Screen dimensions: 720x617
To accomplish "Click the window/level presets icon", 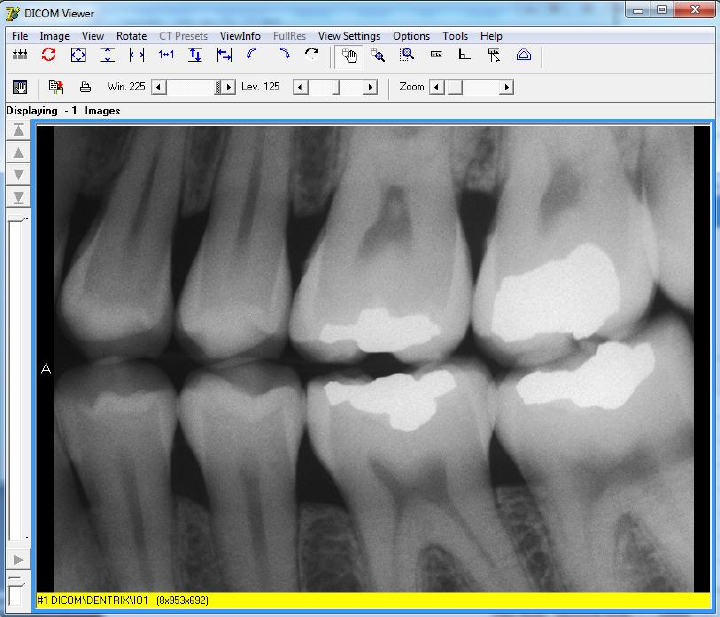I will tap(20, 55).
